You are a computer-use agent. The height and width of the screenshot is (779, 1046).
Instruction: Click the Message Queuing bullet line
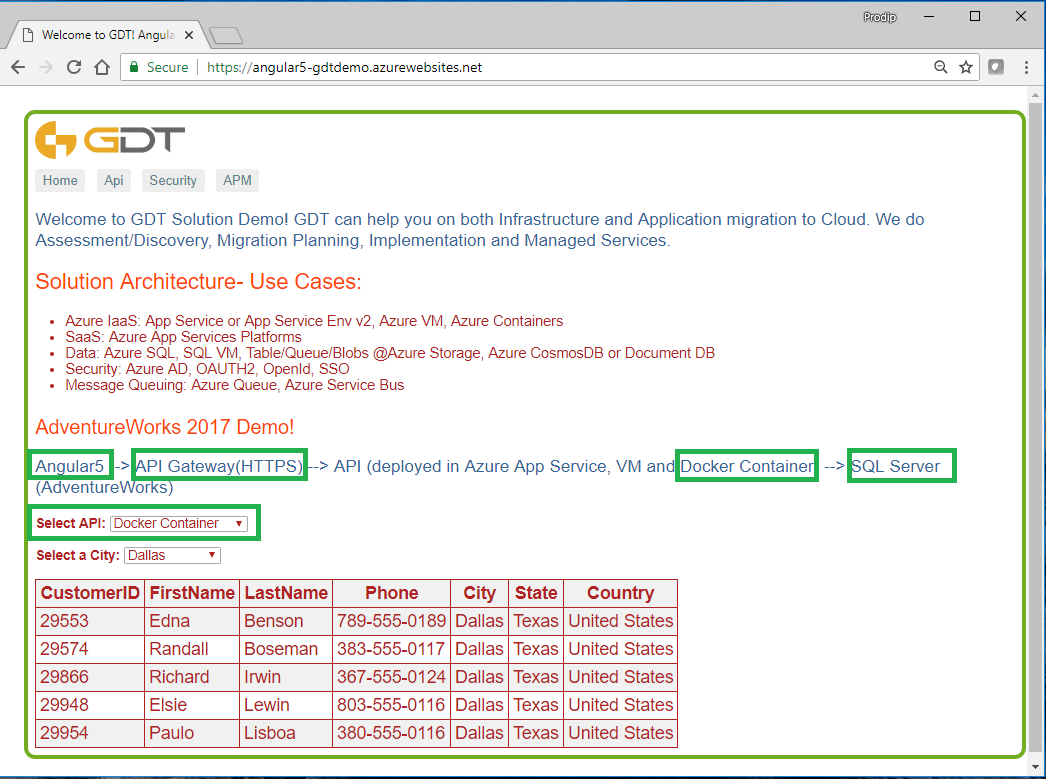pos(235,385)
